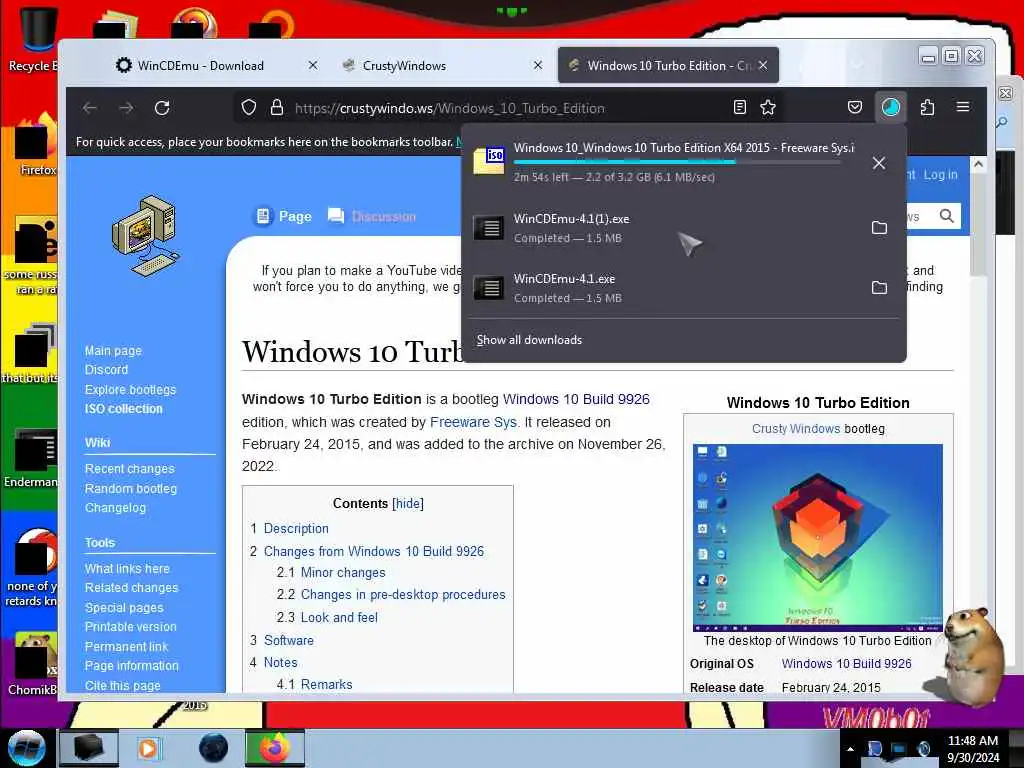Viewport: 1024px width, 768px height.
Task: Open Original OS Windows 10 Build 9926 link
Action: (x=846, y=664)
